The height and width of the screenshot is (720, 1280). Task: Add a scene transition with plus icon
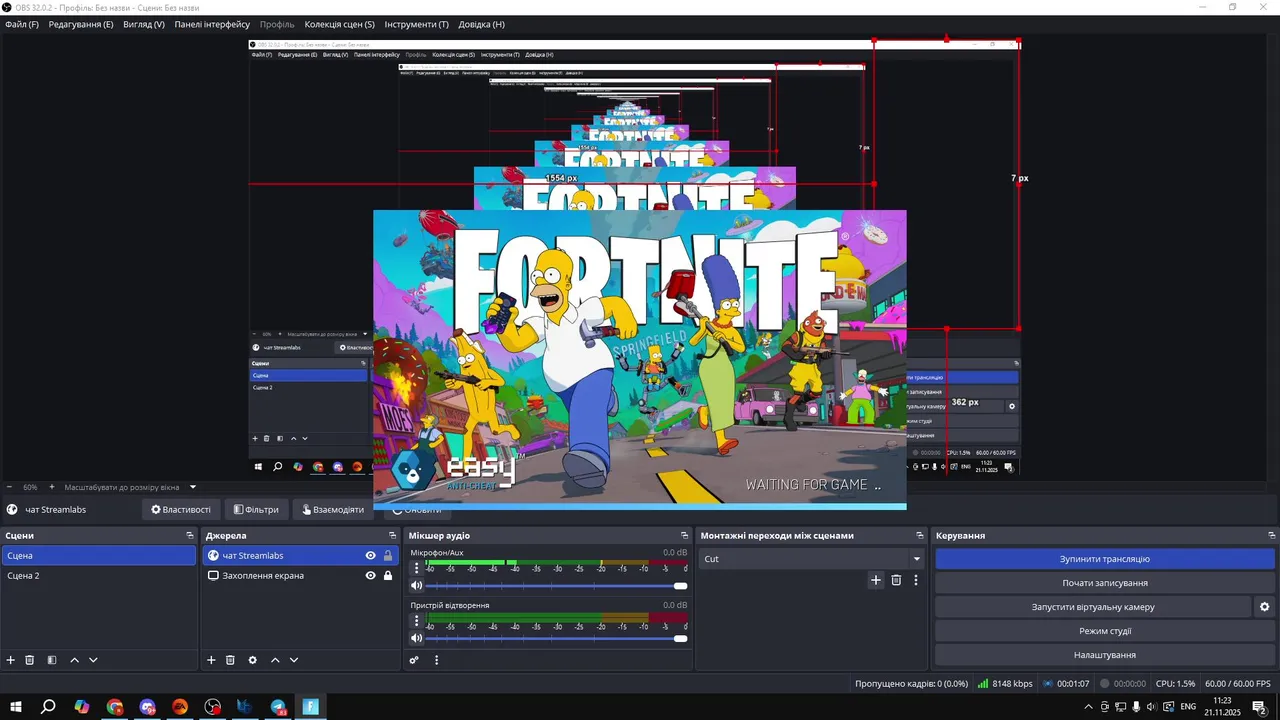click(876, 580)
